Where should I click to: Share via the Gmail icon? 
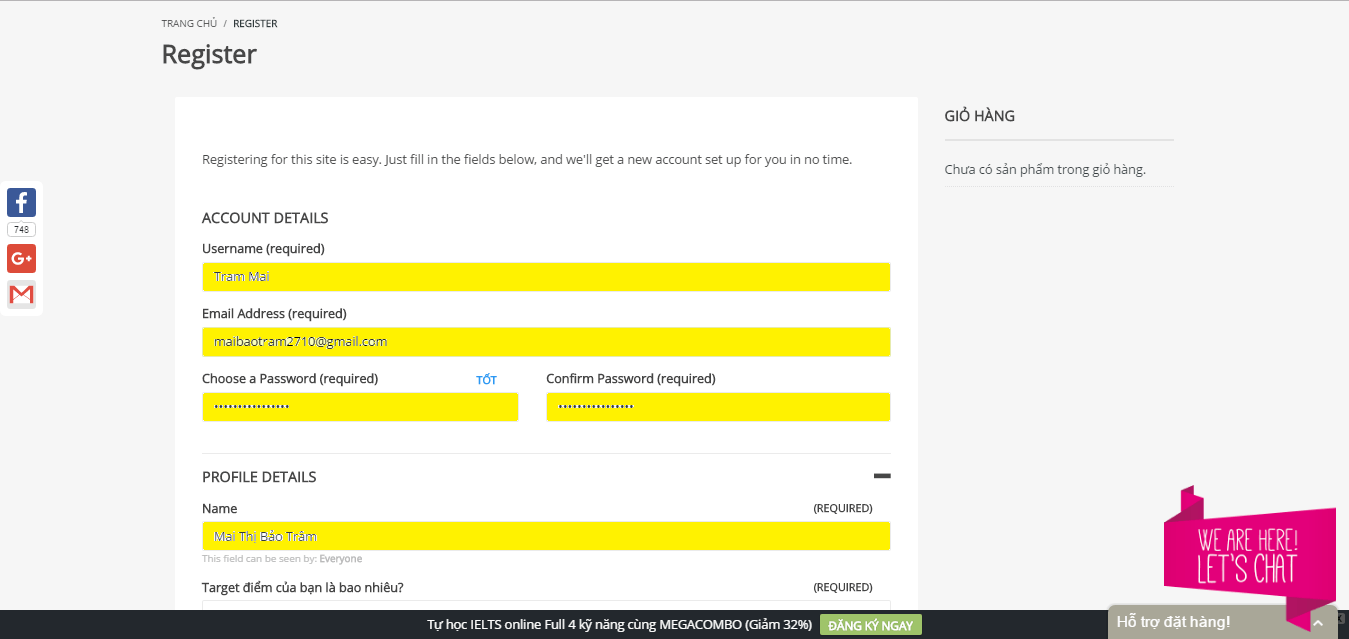[x=21, y=294]
